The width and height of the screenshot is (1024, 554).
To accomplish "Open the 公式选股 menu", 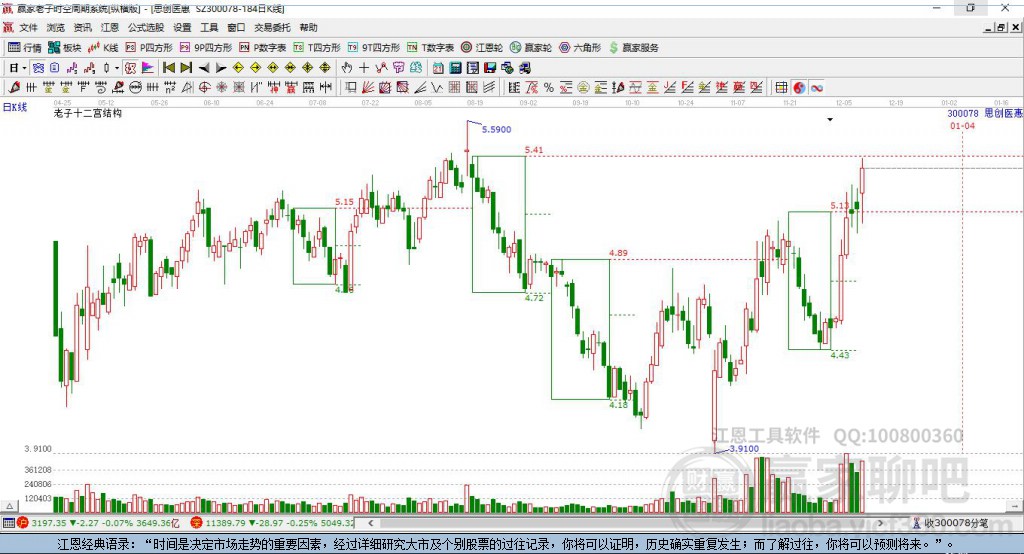I will (x=145, y=28).
